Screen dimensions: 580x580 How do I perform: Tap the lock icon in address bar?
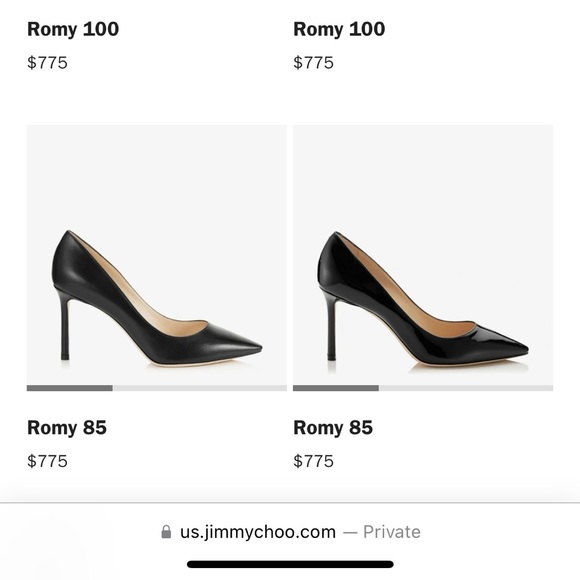[166, 532]
